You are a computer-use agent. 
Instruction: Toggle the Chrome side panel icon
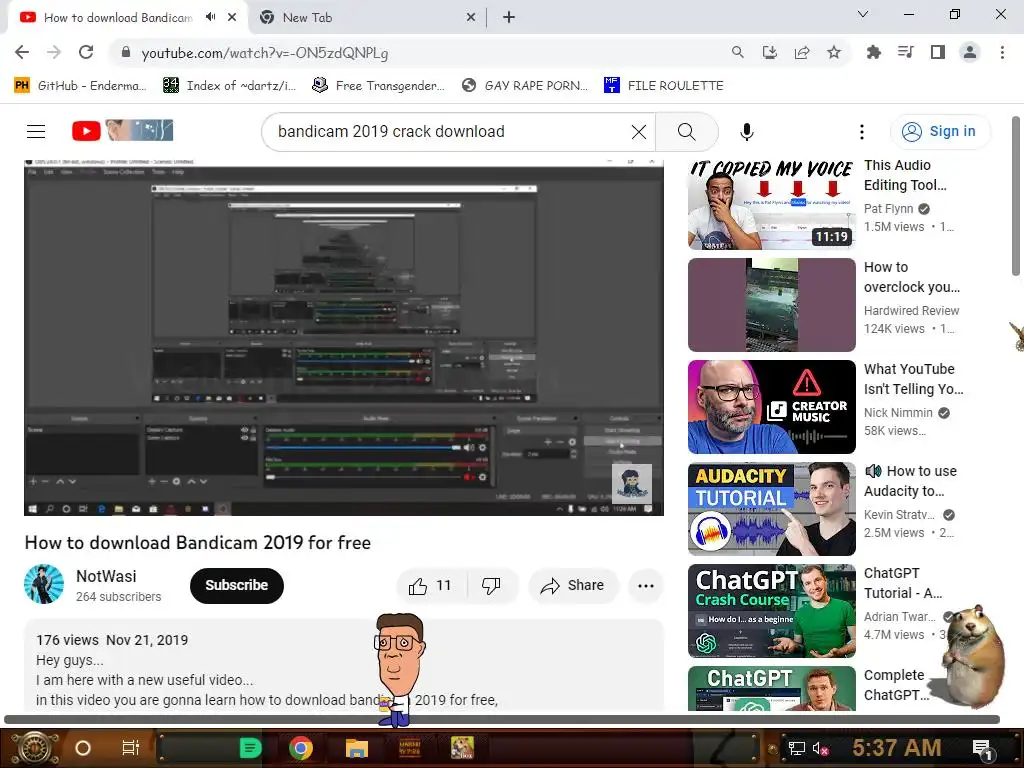(938, 52)
